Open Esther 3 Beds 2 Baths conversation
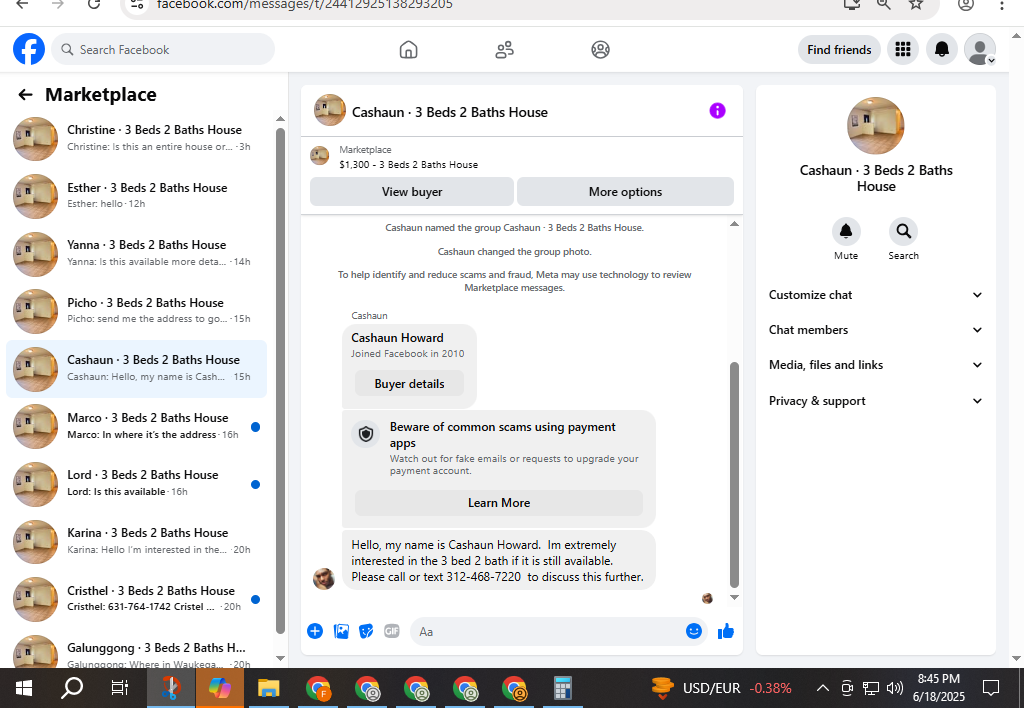Screen dimensions: 1024x708 136,196
